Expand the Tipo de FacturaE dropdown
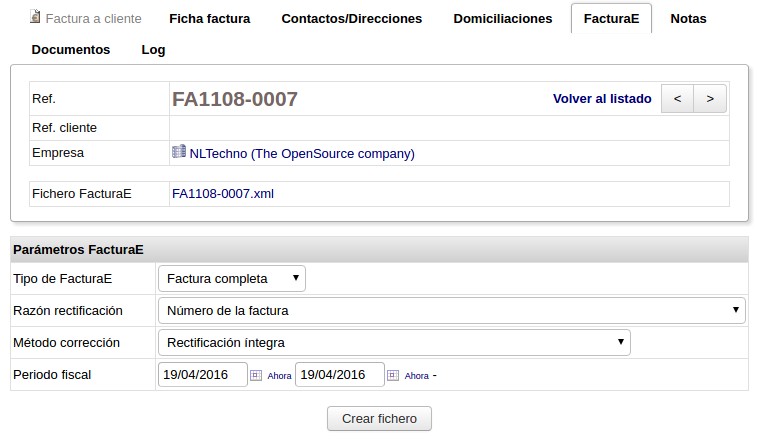This screenshot has height=439, width=757. [x=232, y=278]
